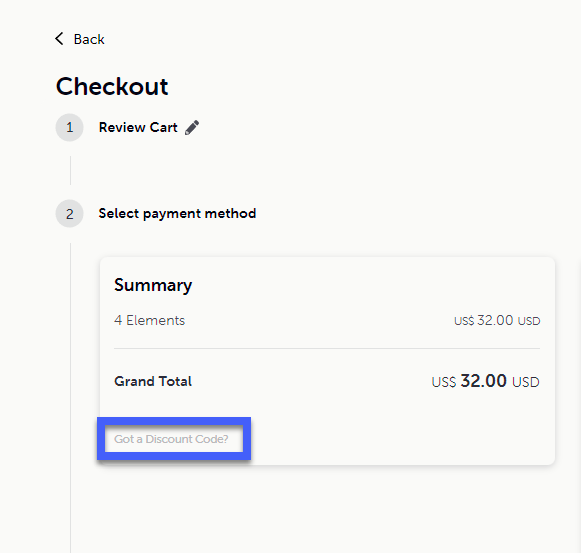Image resolution: width=581 pixels, height=553 pixels.
Task: Click the 4 Elements price US$ 32.00
Action: (497, 320)
